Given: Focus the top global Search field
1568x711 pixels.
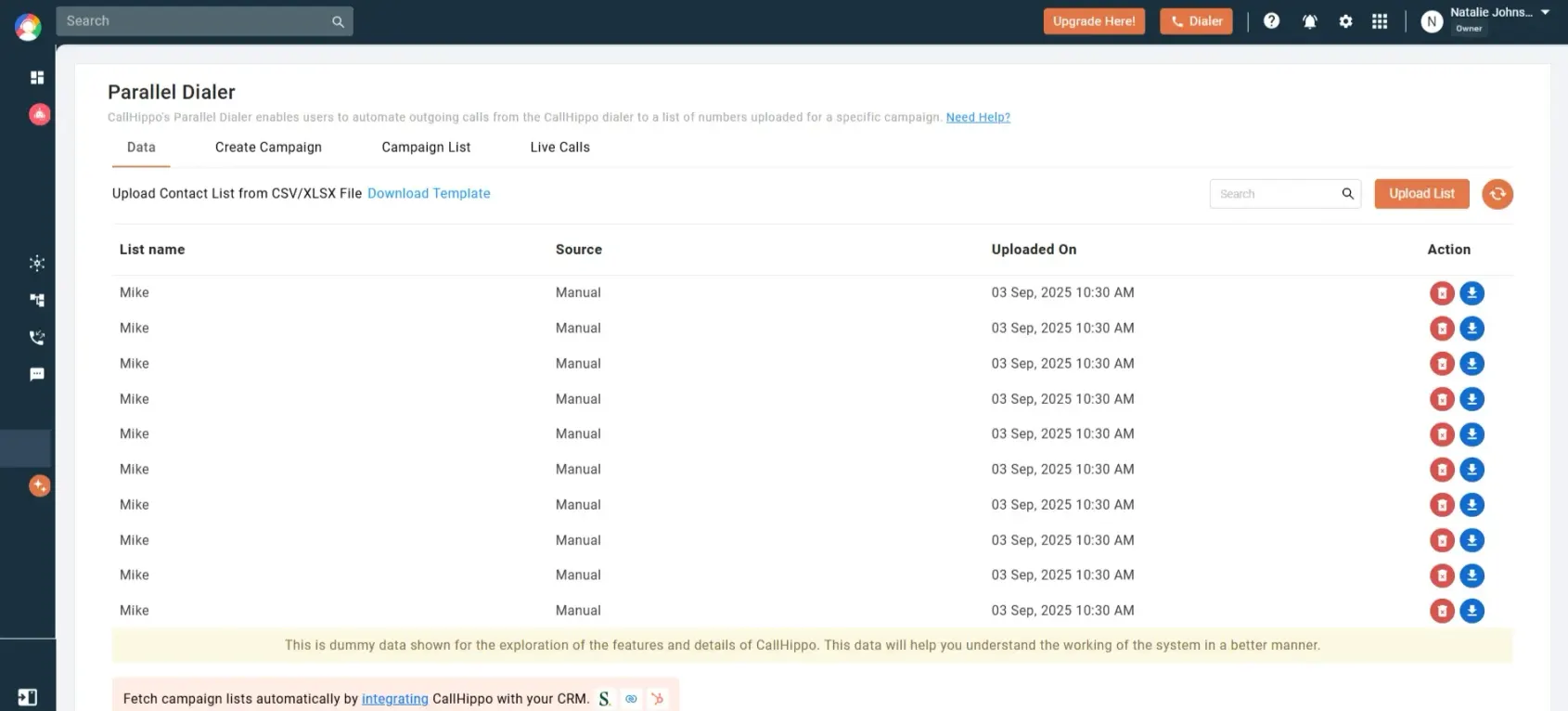Looking at the screenshot, I should pos(204,21).
